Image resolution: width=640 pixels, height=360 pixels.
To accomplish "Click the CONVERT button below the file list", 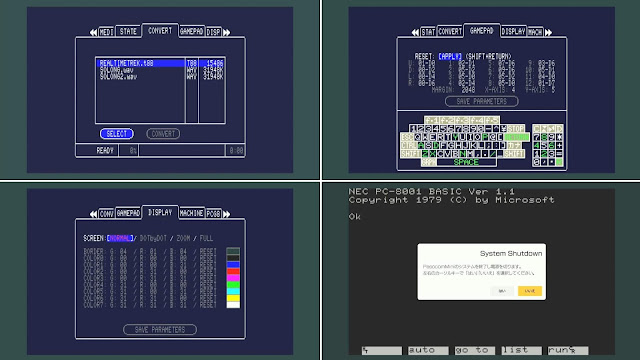I will pos(163,134).
